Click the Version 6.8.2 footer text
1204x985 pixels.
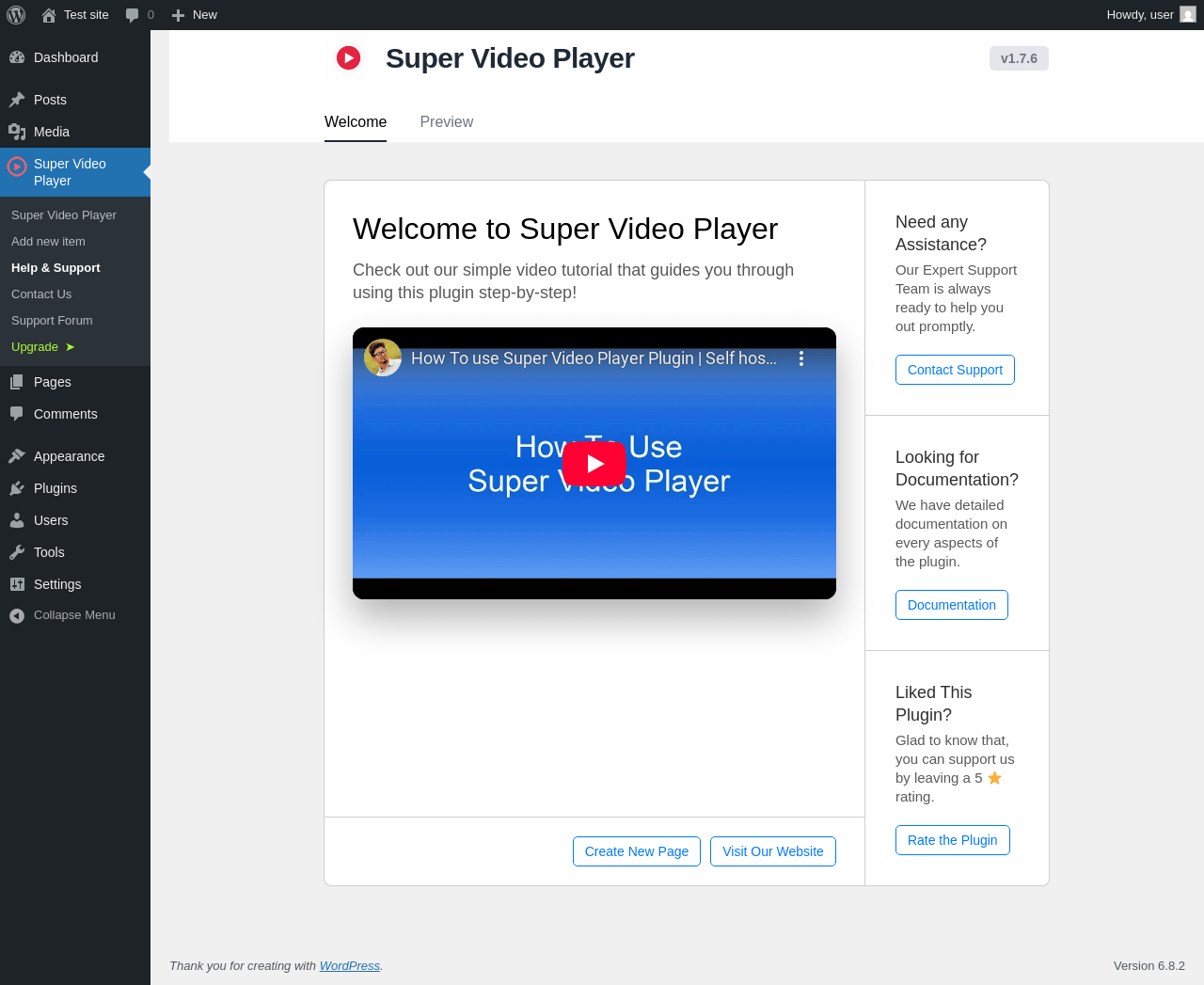pos(1149,966)
